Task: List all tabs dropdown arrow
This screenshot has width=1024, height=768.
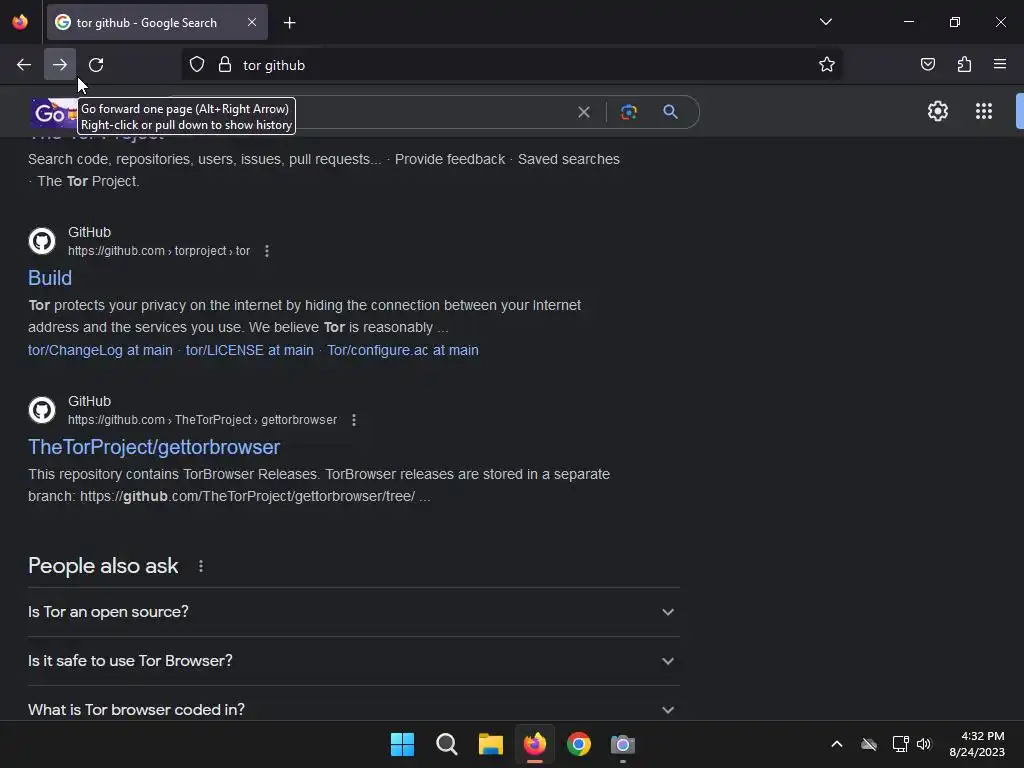Action: pos(825,22)
